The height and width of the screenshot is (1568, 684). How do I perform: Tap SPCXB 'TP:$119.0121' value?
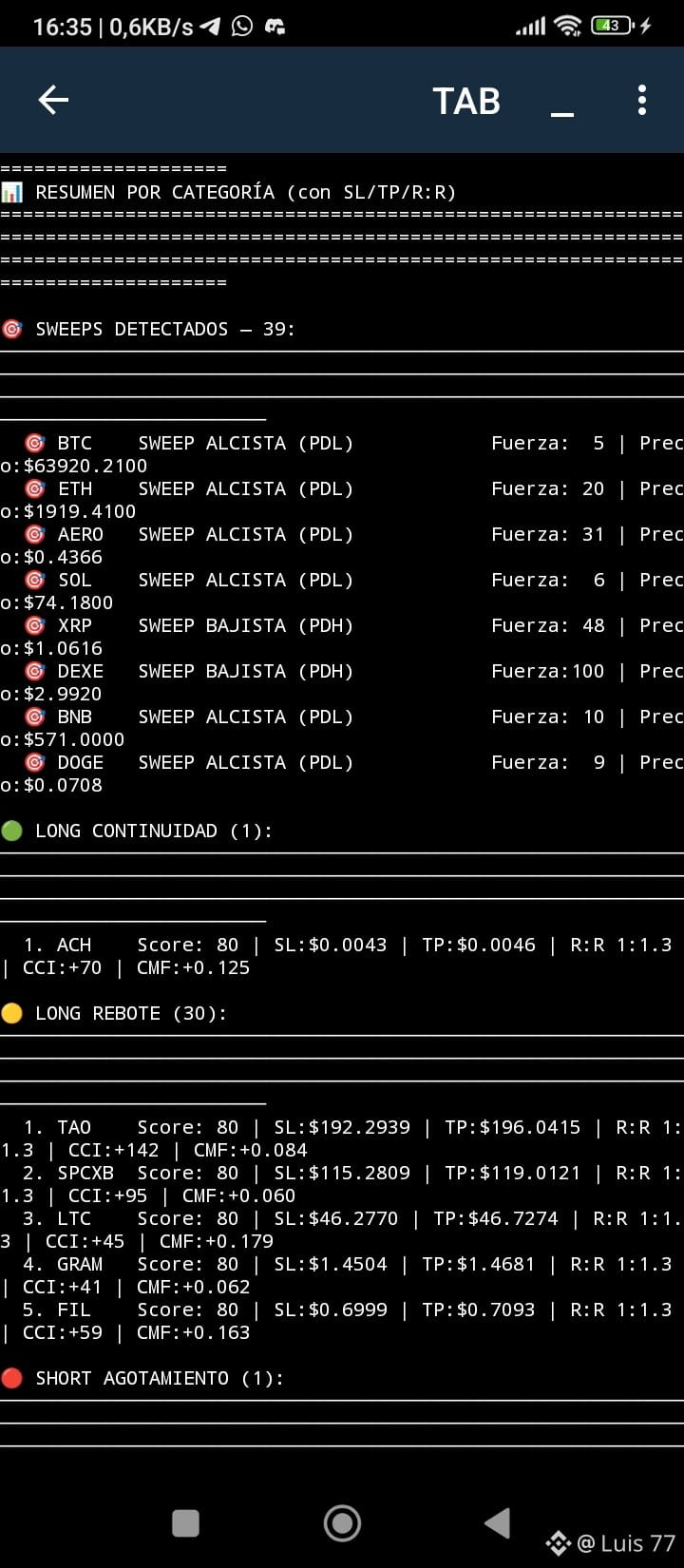513,1173
